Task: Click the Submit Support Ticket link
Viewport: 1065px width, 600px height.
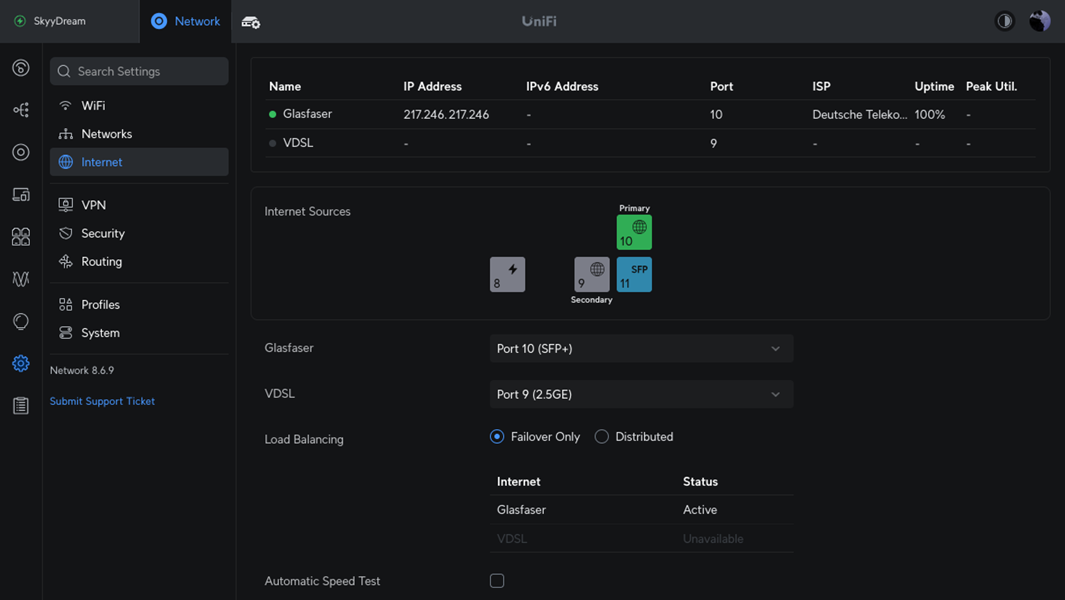Action: click(102, 401)
